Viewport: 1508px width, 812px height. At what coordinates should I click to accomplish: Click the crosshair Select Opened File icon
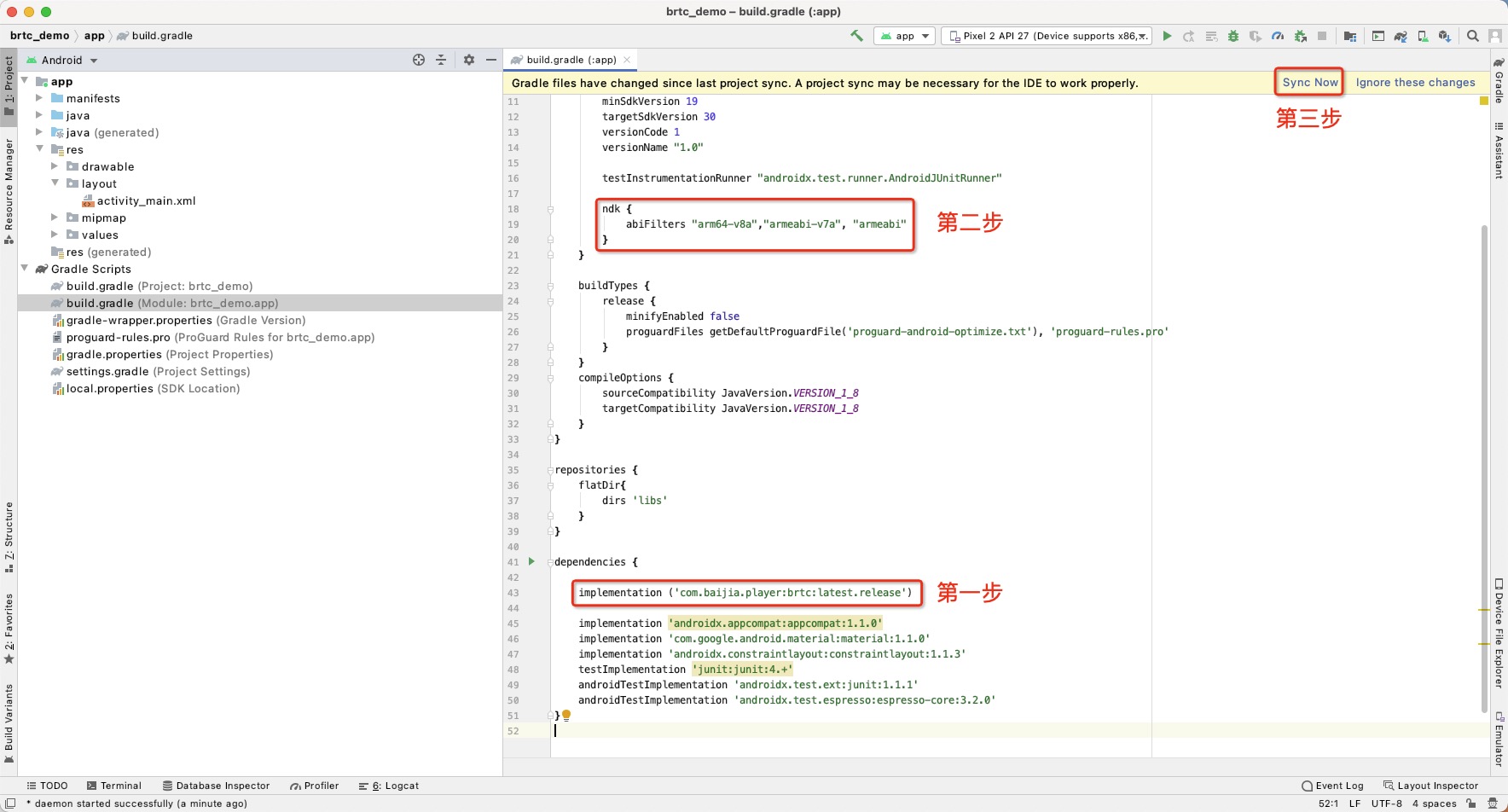419,60
